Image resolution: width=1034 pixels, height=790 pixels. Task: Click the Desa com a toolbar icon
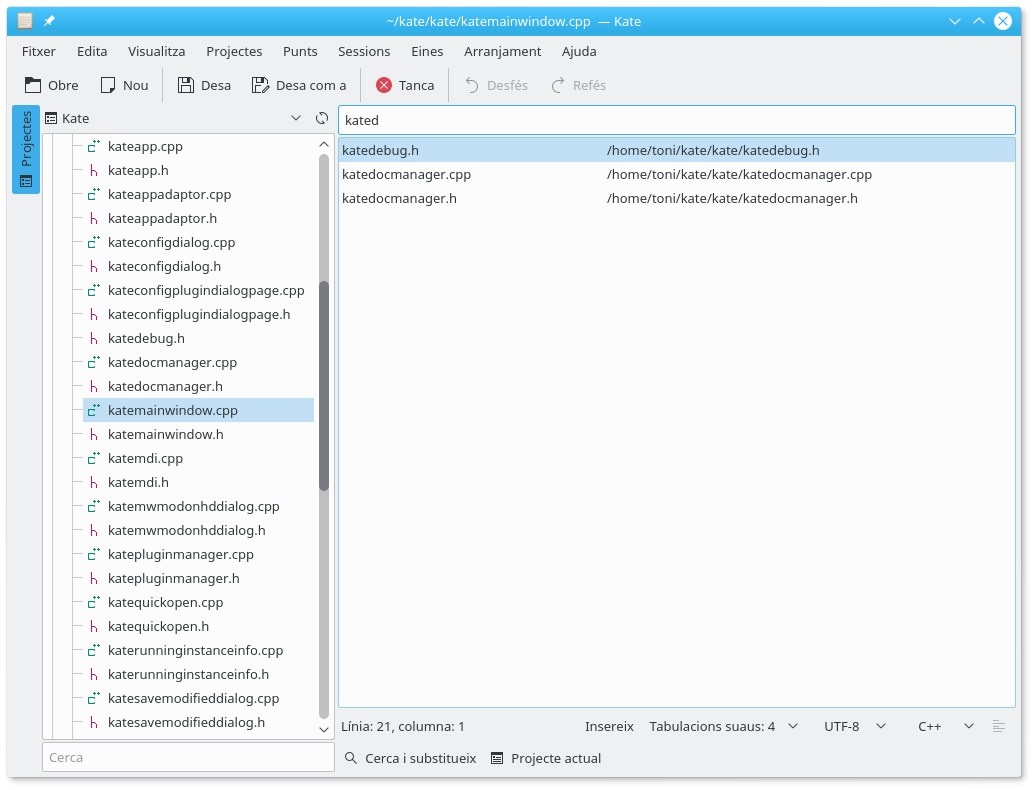(260, 85)
